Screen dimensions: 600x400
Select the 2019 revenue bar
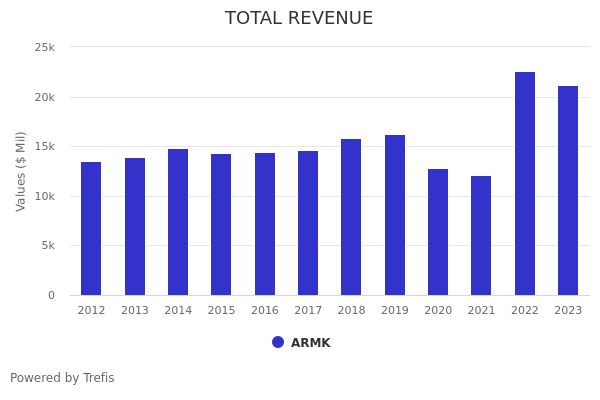(x=395, y=215)
